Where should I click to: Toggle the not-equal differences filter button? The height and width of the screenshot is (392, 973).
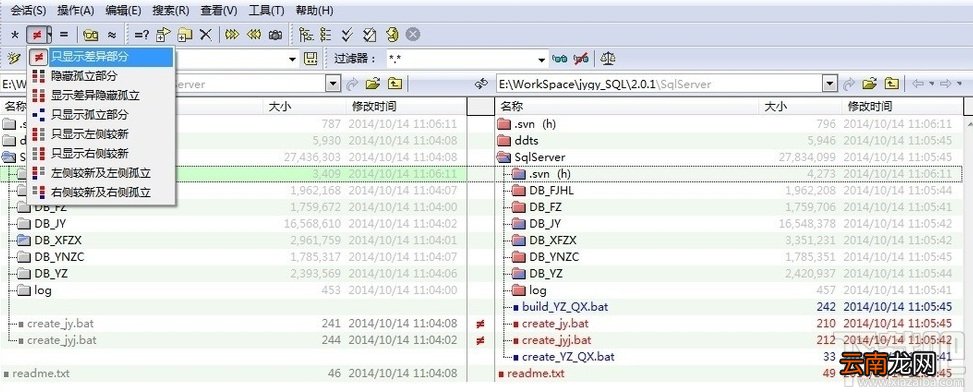pyautogui.click(x=37, y=35)
